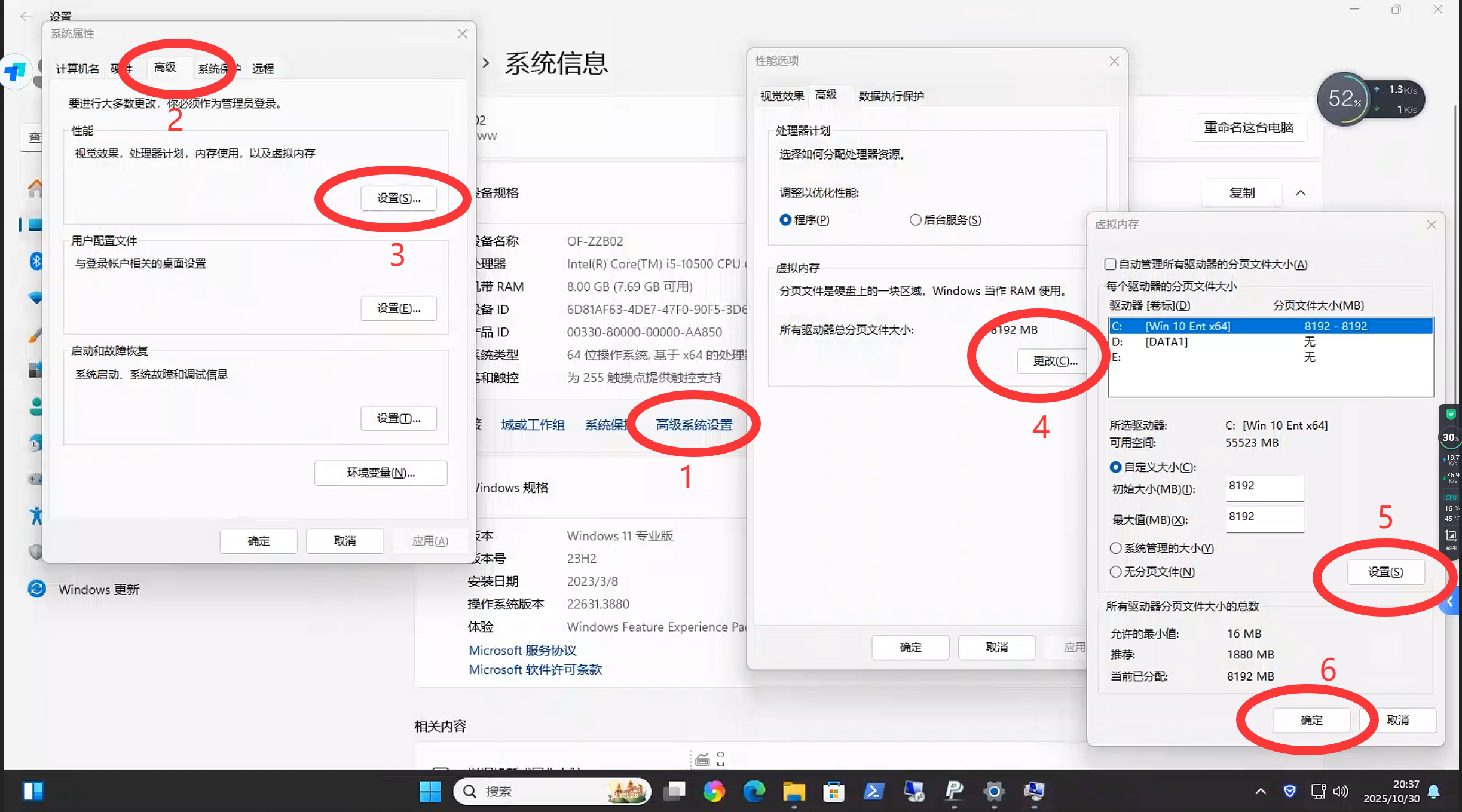Image resolution: width=1462 pixels, height=812 pixels.
Task: Click the notification bell in system tray
Action: [1433, 792]
